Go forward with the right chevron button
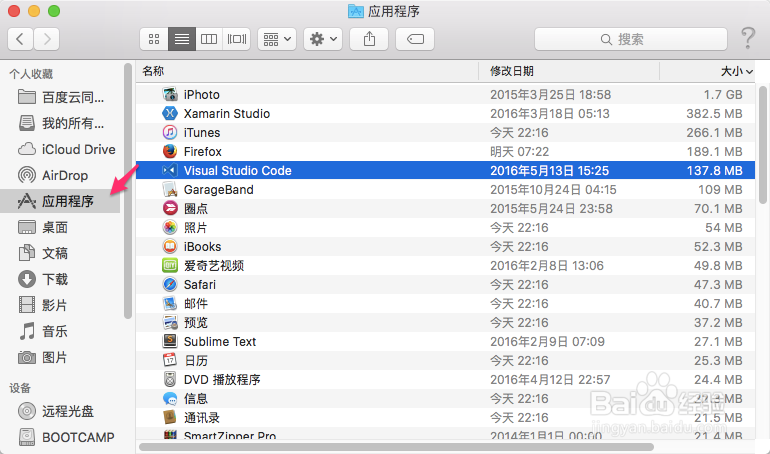Image resolution: width=770 pixels, height=454 pixels. 47,39
